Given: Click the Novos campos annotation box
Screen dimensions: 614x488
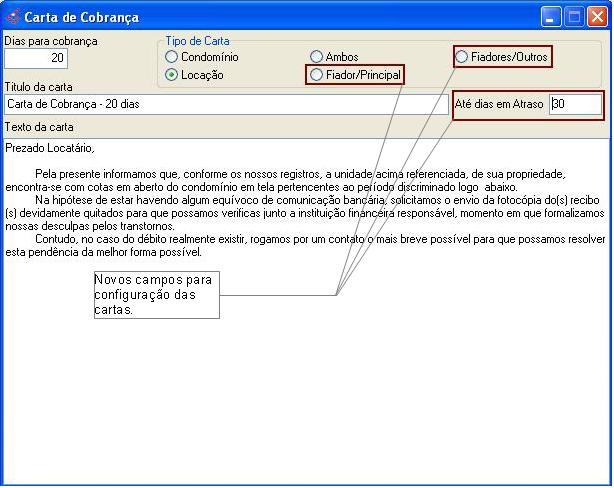Looking at the screenshot, I should [x=156, y=295].
